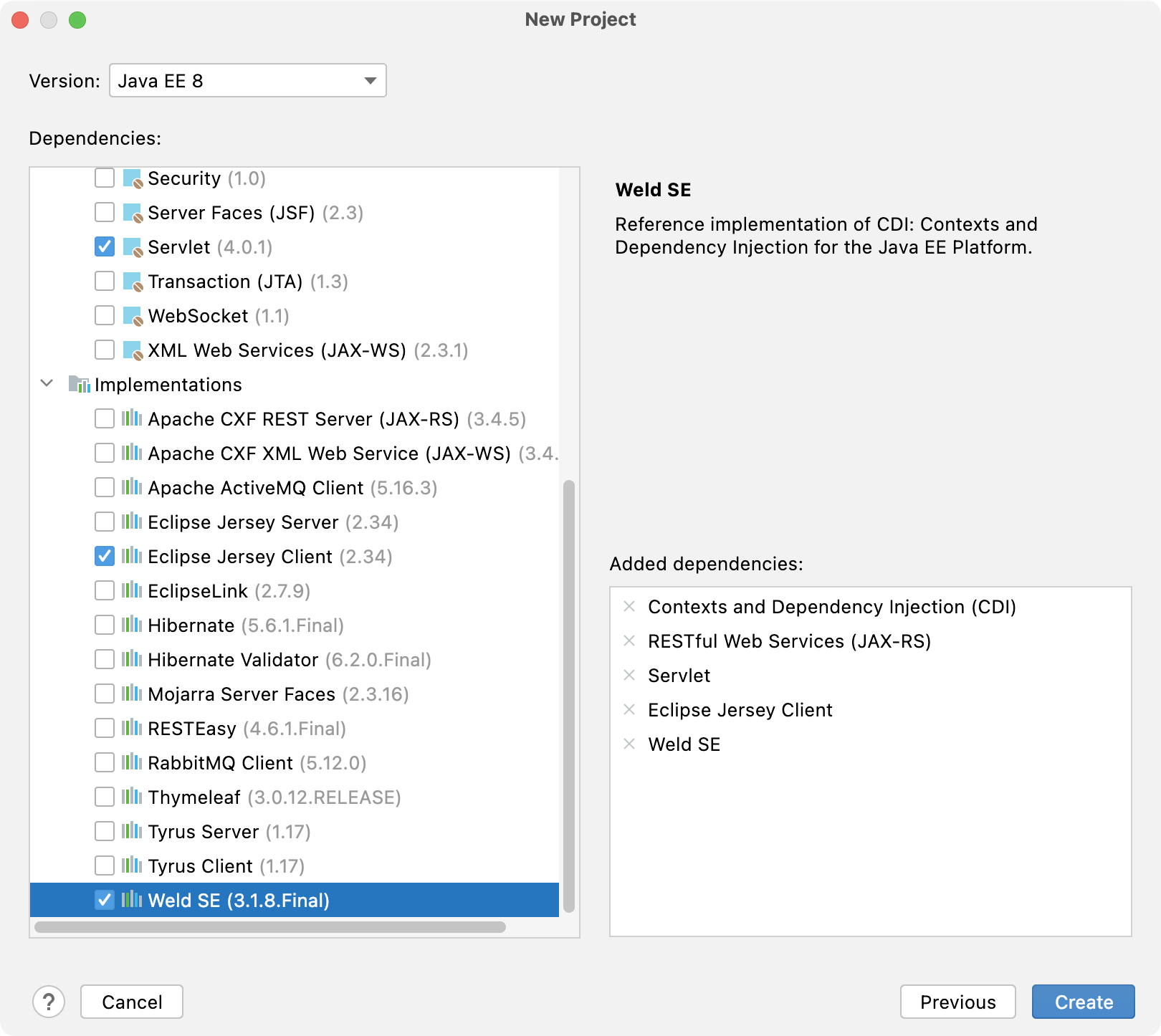Uncheck the Weld SE checkbox
Image resolution: width=1161 pixels, height=1036 pixels.
105,900
